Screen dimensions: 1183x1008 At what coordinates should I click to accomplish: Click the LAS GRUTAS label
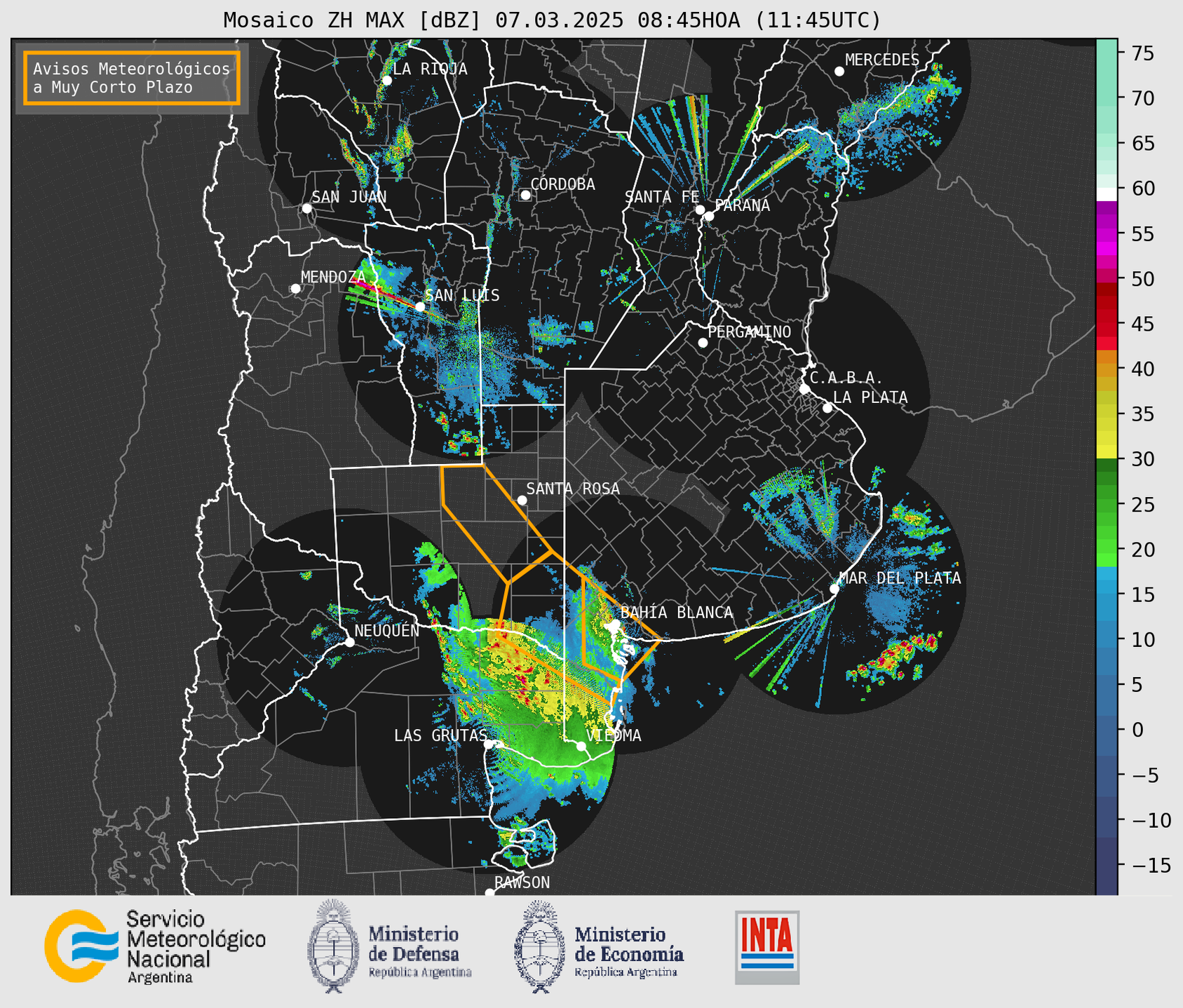[x=440, y=735]
